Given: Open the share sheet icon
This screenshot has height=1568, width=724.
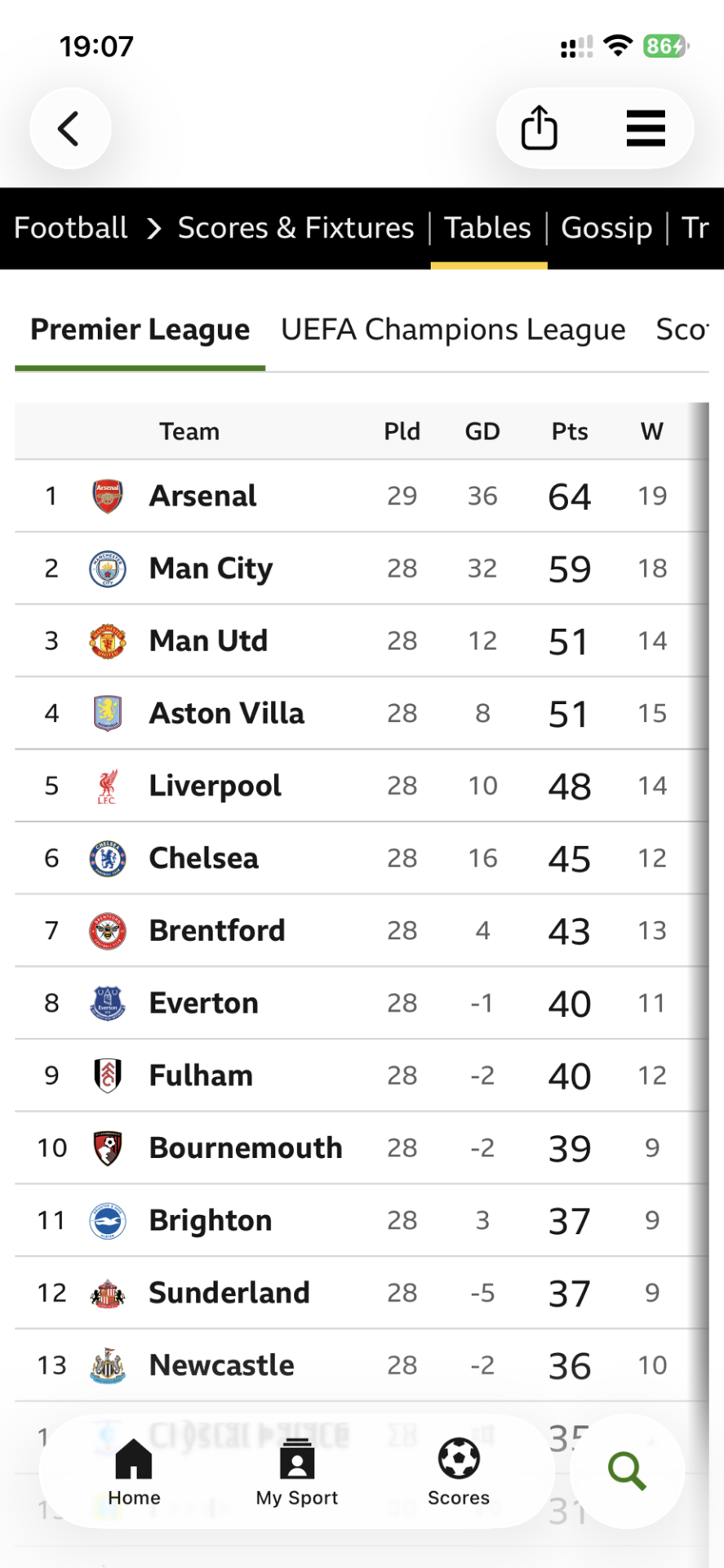Looking at the screenshot, I should (539, 128).
